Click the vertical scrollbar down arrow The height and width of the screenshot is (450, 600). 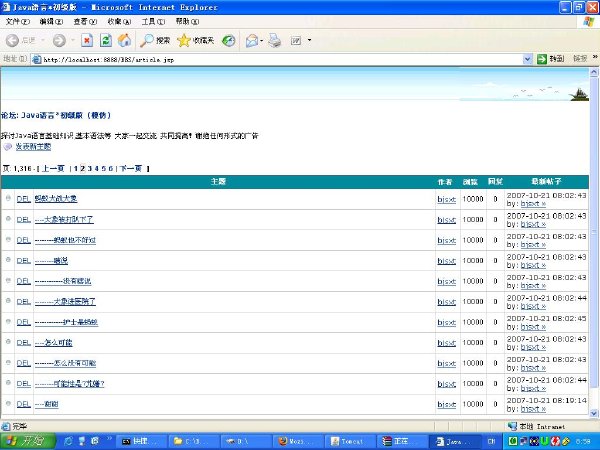(x=594, y=413)
